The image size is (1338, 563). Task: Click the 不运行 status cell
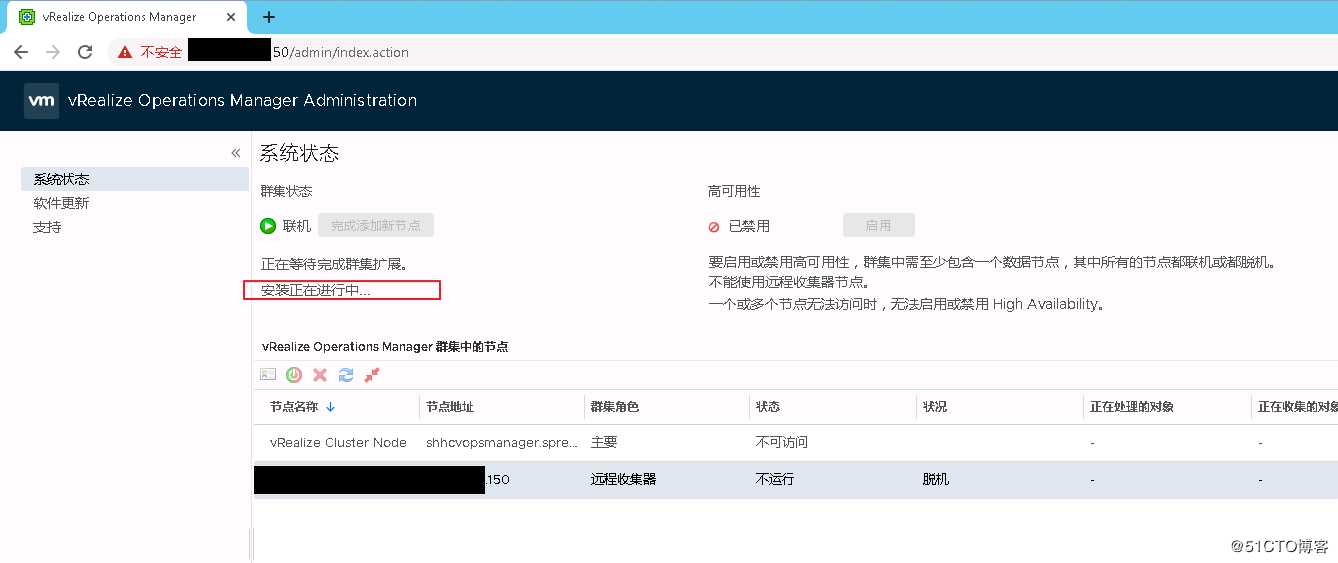pos(775,479)
